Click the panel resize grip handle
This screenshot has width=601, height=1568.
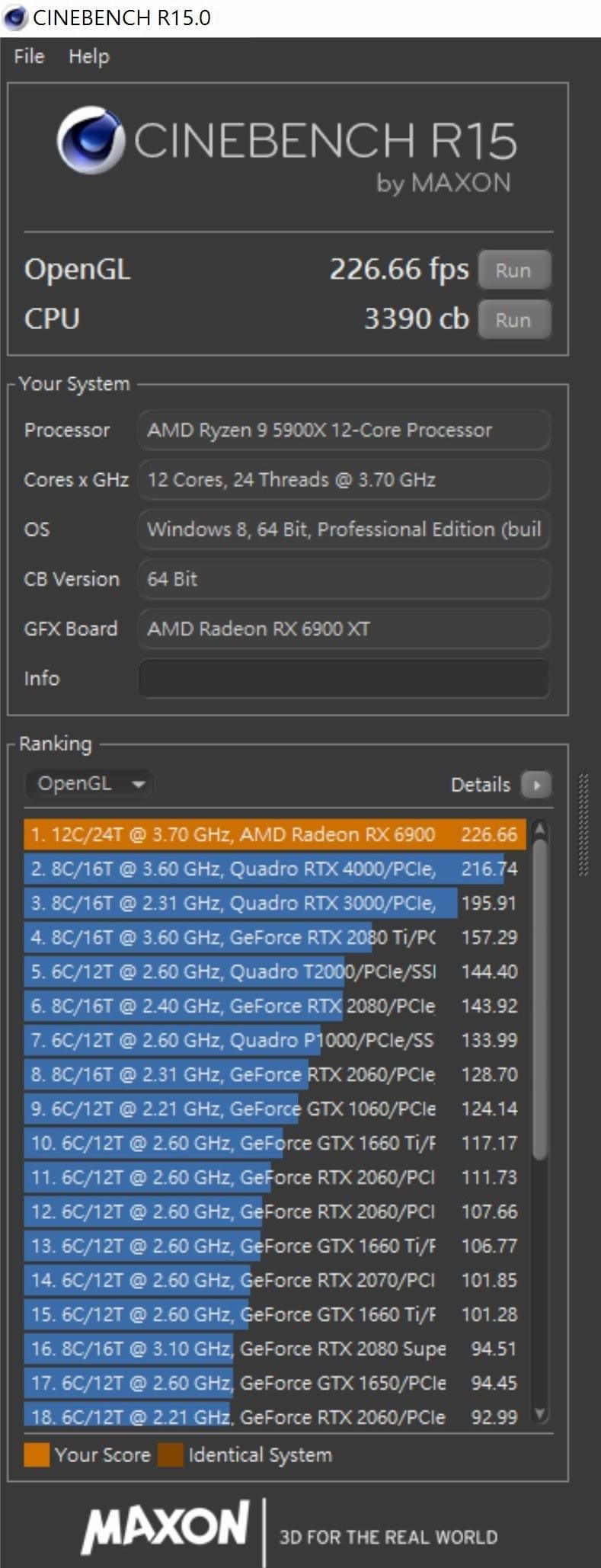[583, 825]
